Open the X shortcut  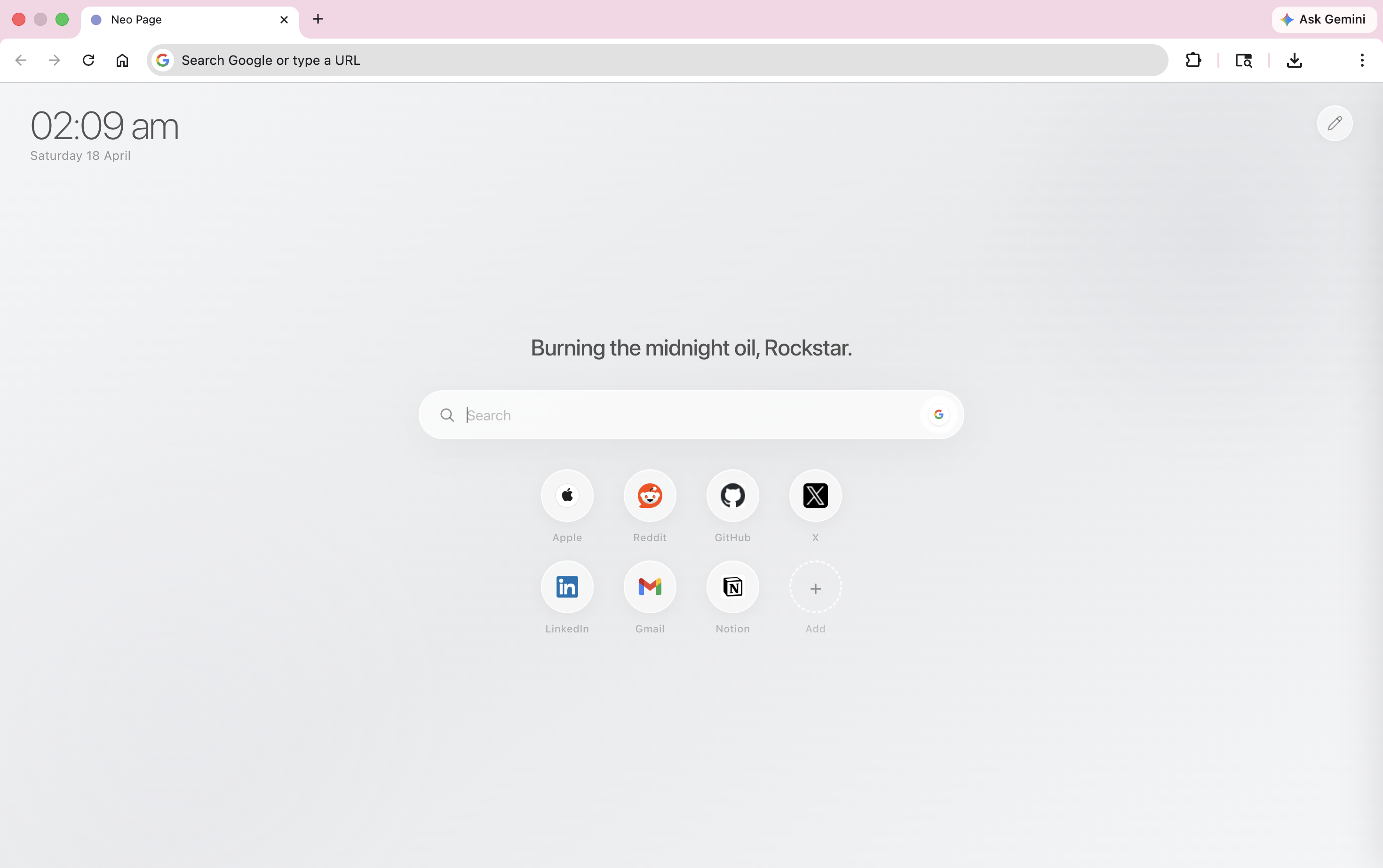coord(815,496)
